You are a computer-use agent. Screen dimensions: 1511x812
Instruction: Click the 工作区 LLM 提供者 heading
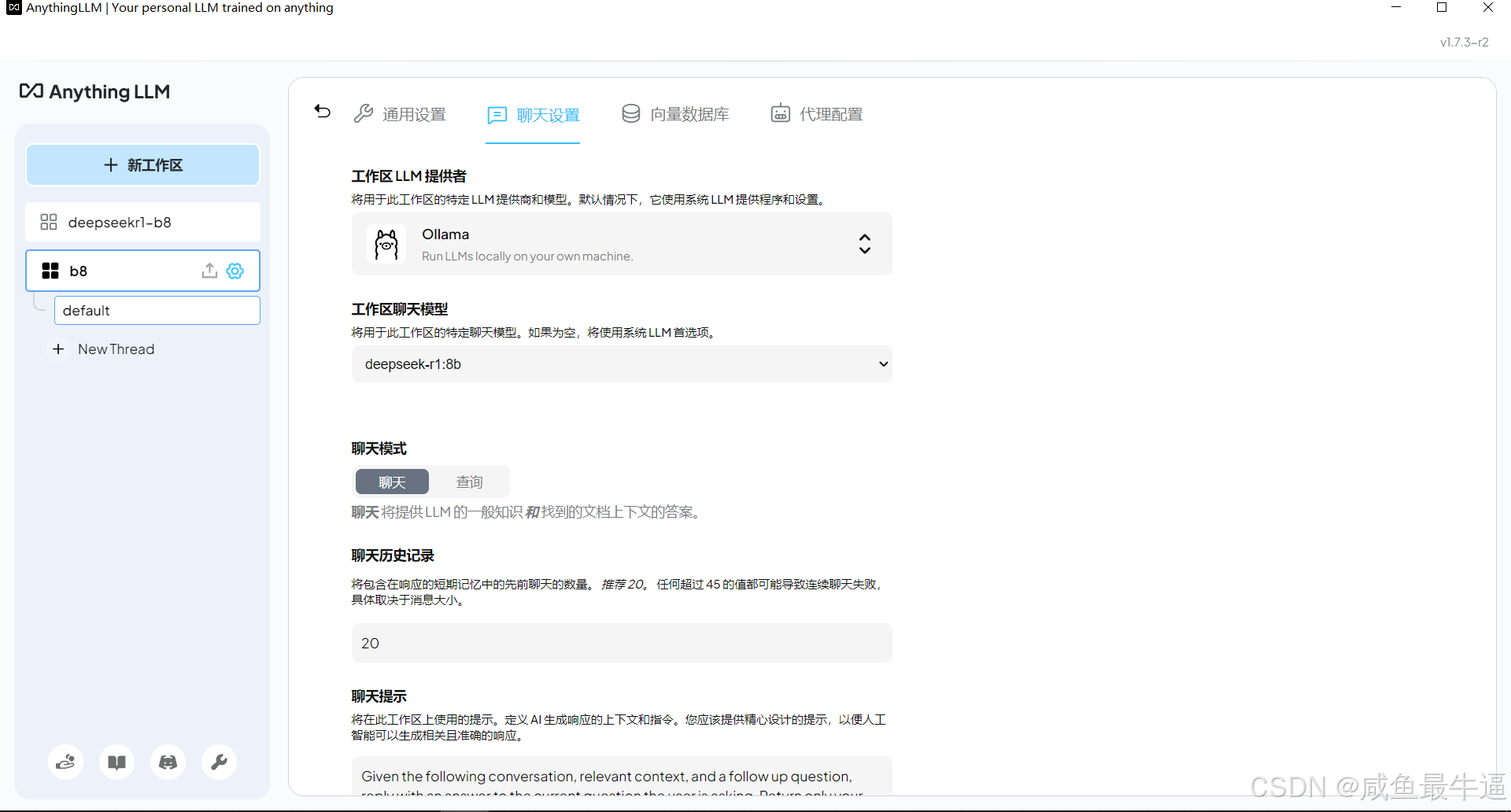[408, 176]
